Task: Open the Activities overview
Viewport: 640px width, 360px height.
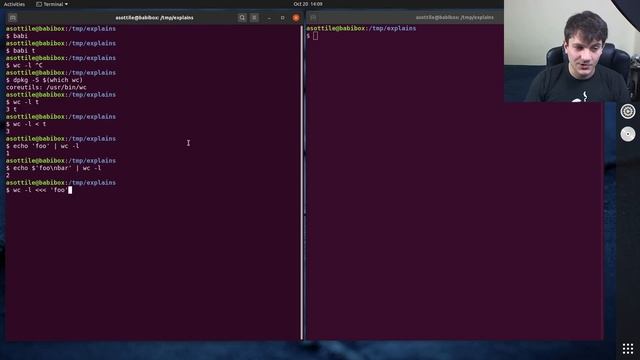Action: point(14,4)
